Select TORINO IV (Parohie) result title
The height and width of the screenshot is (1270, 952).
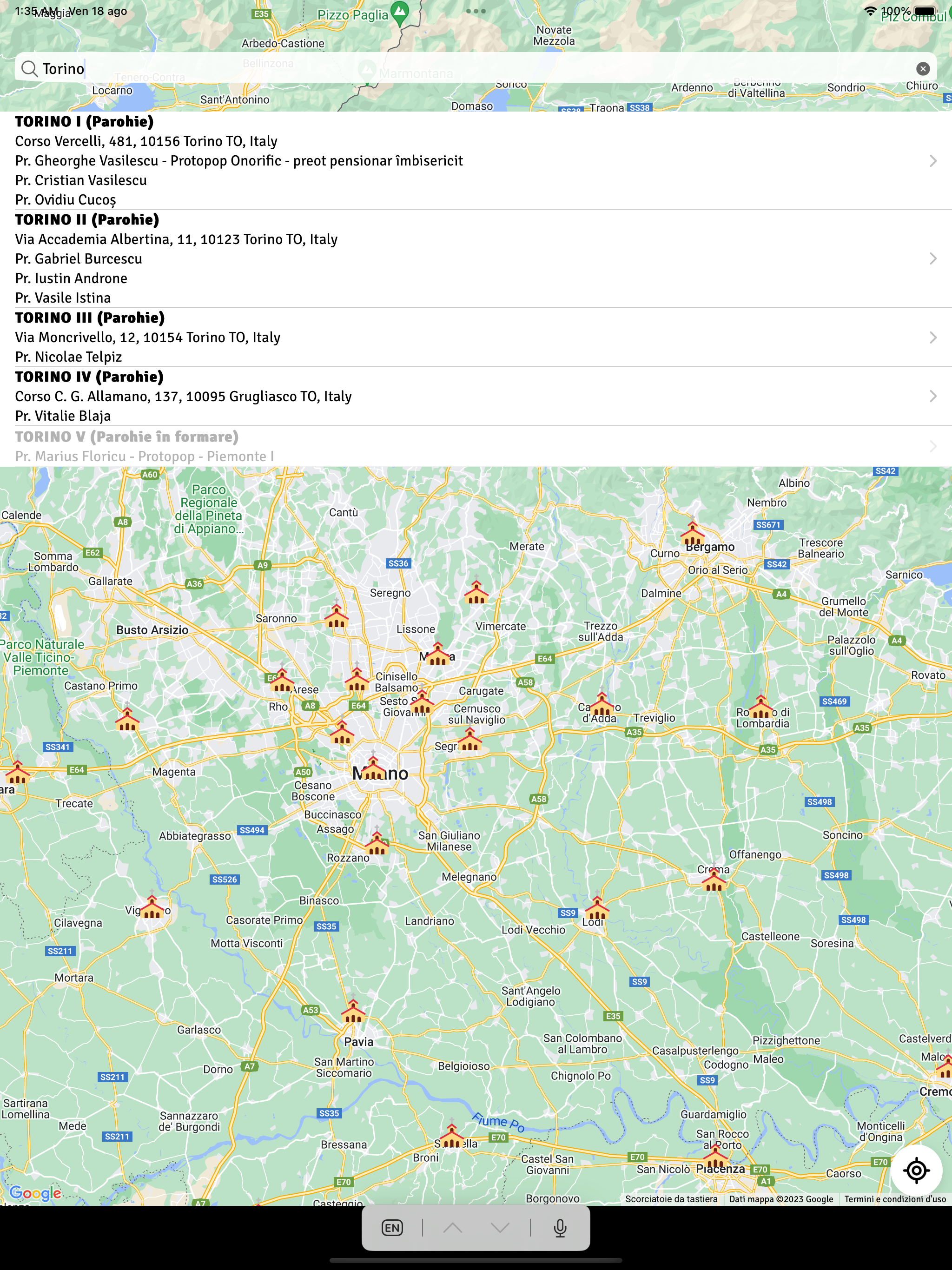tap(90, 377)
